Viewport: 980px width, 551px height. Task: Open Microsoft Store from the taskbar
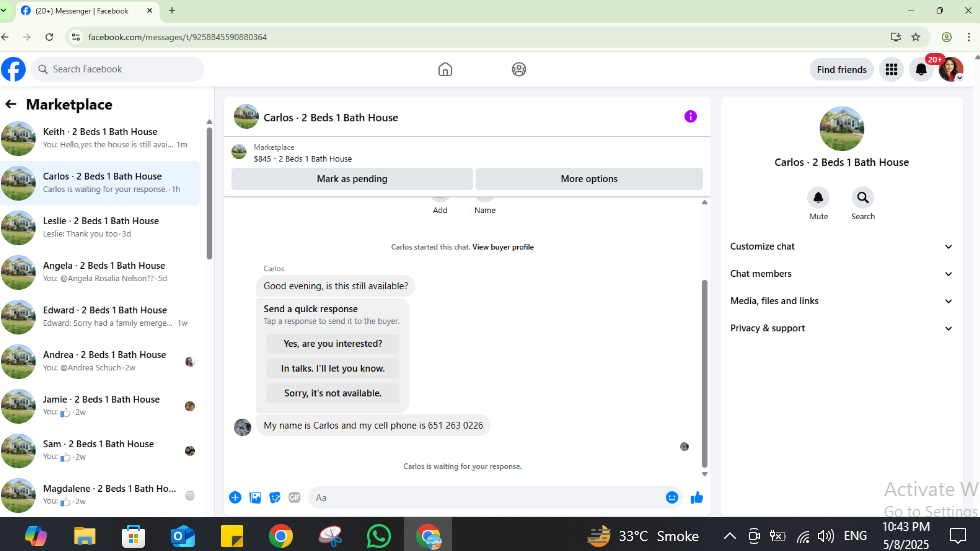pyautogui.click(x=133, y=536)
